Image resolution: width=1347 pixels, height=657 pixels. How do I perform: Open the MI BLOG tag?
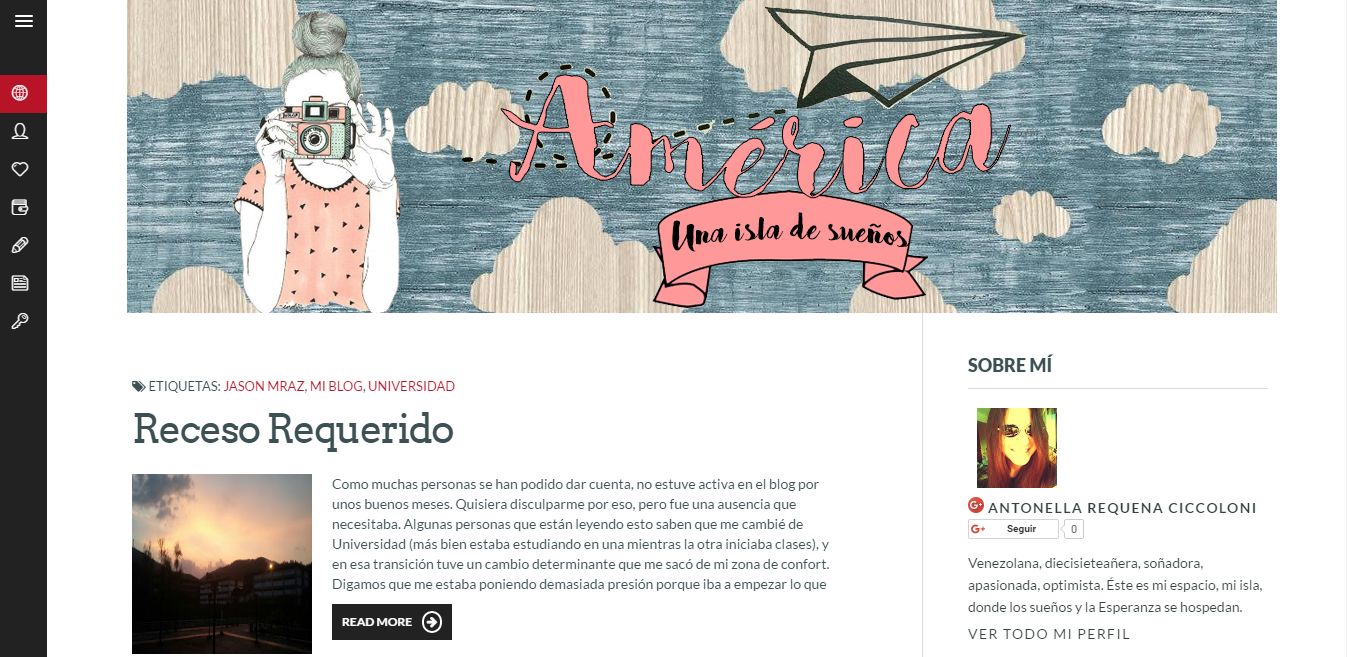click(337, 386)
